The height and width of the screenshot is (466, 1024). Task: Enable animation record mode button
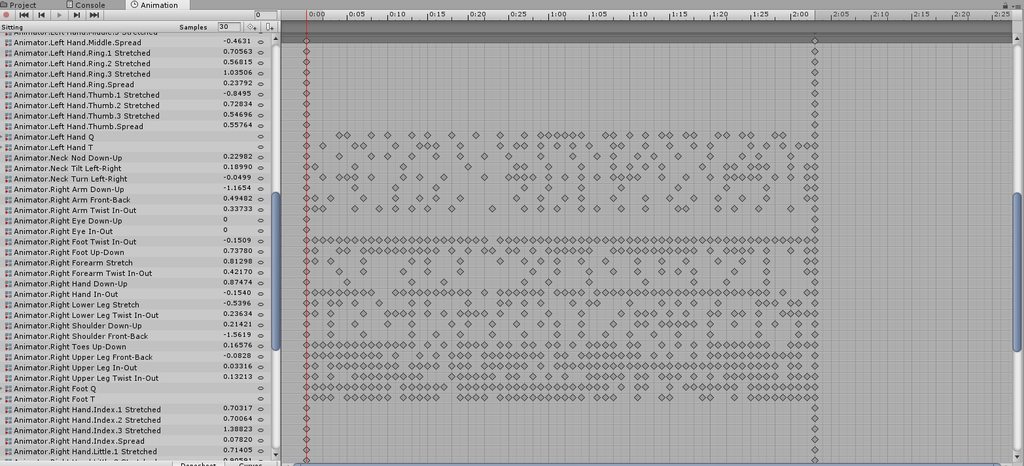[x=7, y=15]
